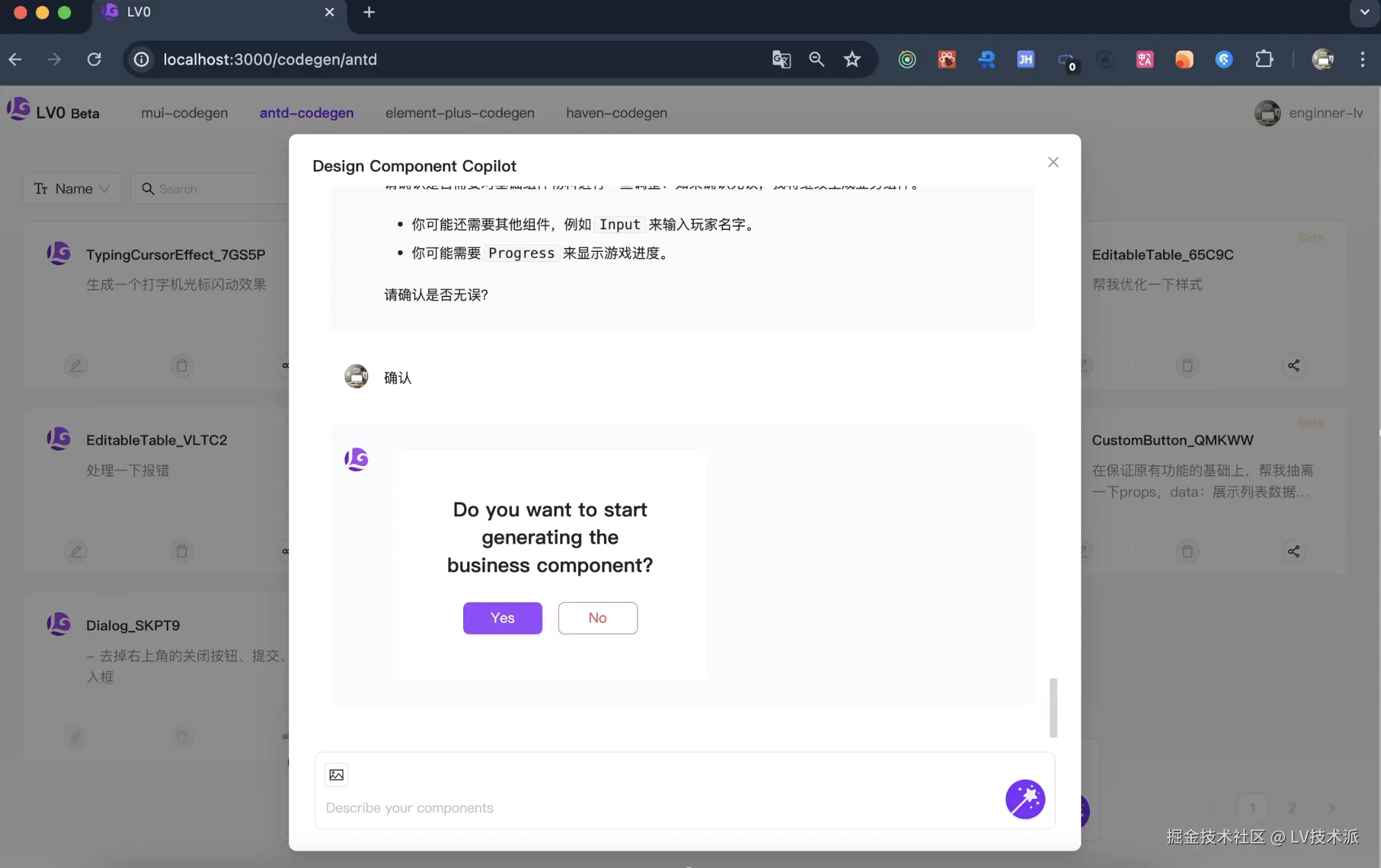The image size is (1381, 868).
Task: Click the image upload icon in chat input
Action: click(336, 775)
